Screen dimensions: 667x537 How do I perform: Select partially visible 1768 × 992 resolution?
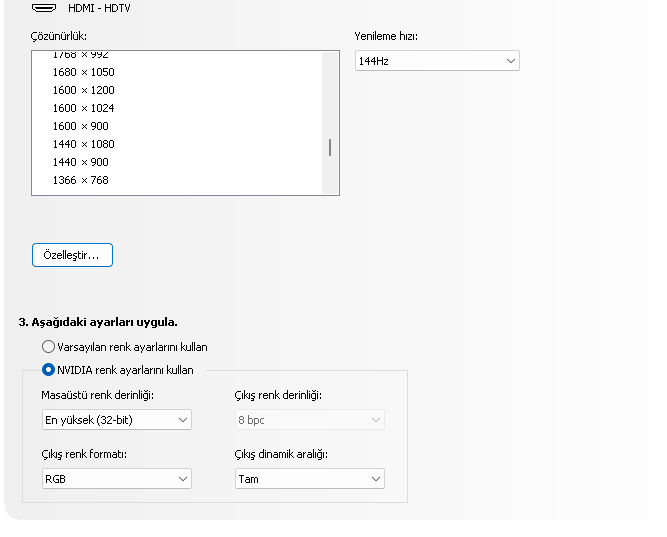(80, 56)
